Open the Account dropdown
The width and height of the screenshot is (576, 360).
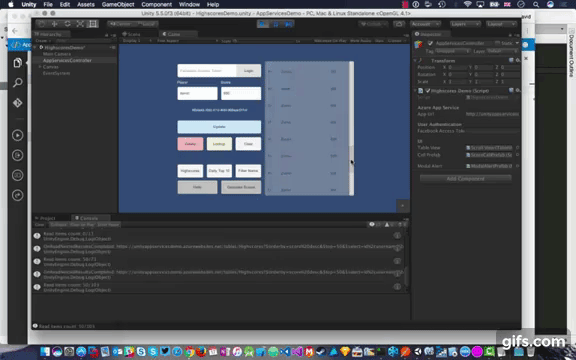pyautogui.click(x=425, y=24)
